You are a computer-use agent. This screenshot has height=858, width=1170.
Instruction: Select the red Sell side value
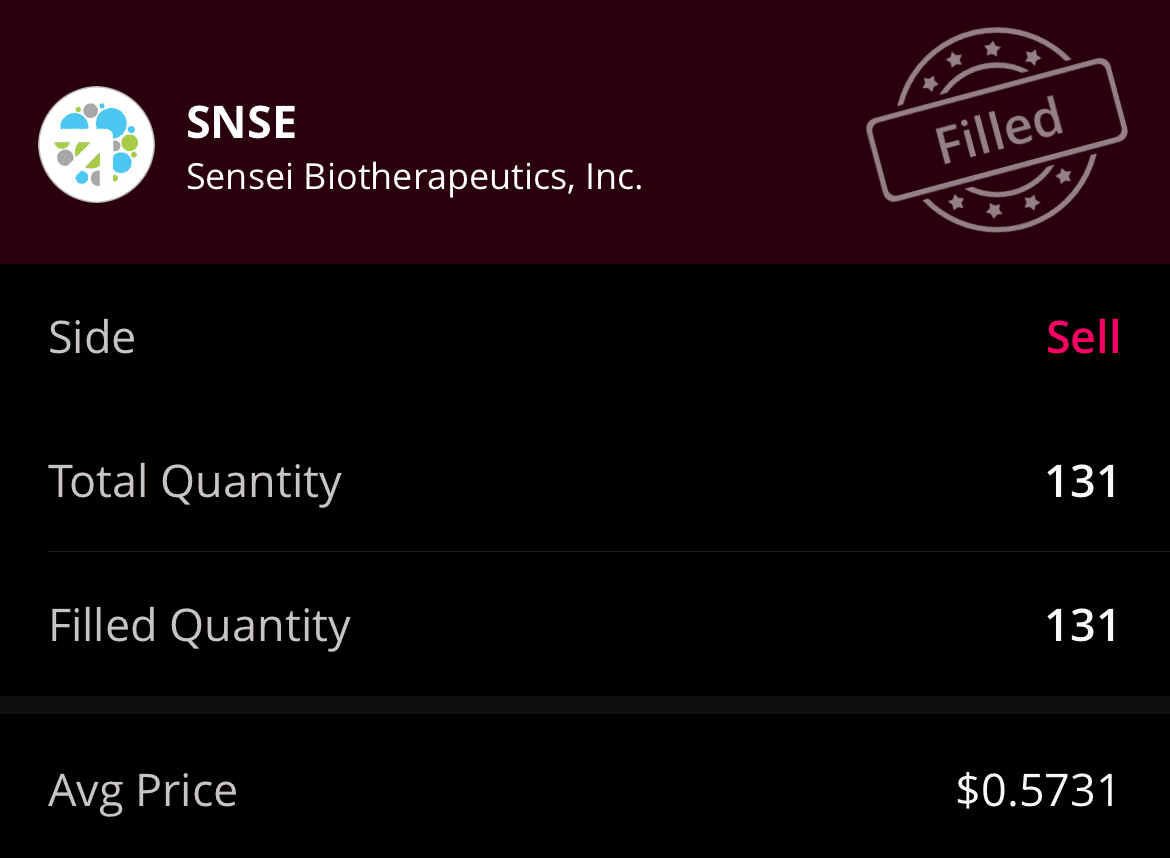pyautogui.click(x=1082, y=338)
